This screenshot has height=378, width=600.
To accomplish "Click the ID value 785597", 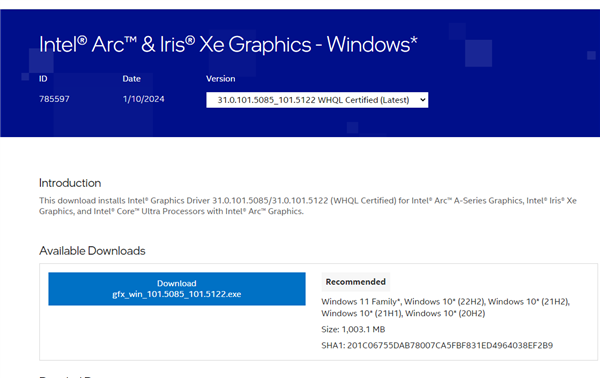I will pyautogui.click(x=54, y=99).
